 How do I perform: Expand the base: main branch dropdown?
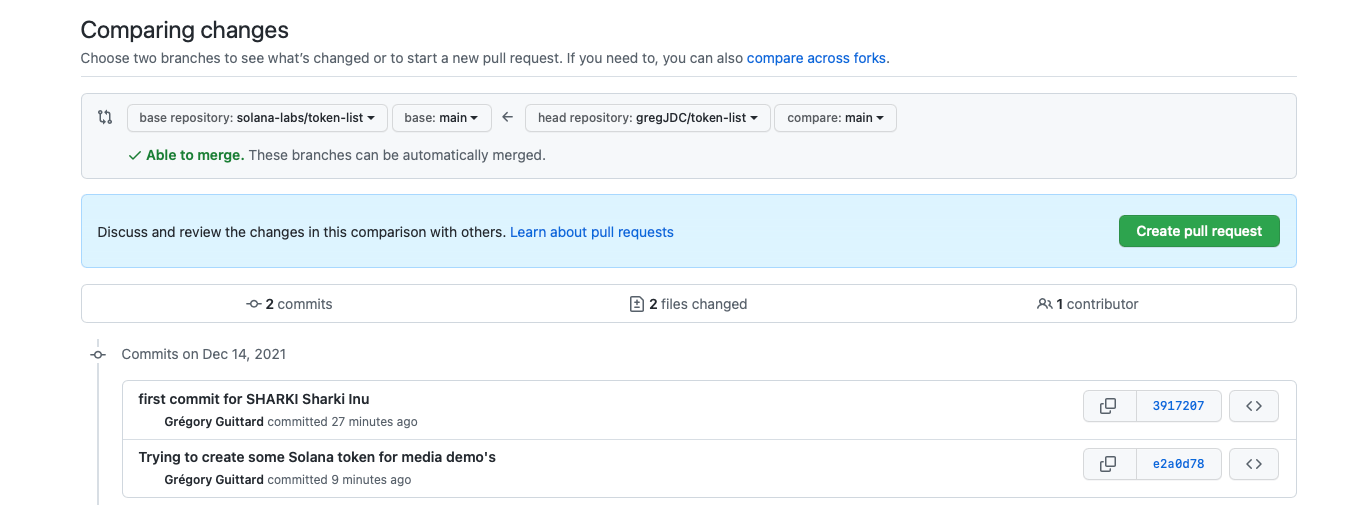click(441, 118)
